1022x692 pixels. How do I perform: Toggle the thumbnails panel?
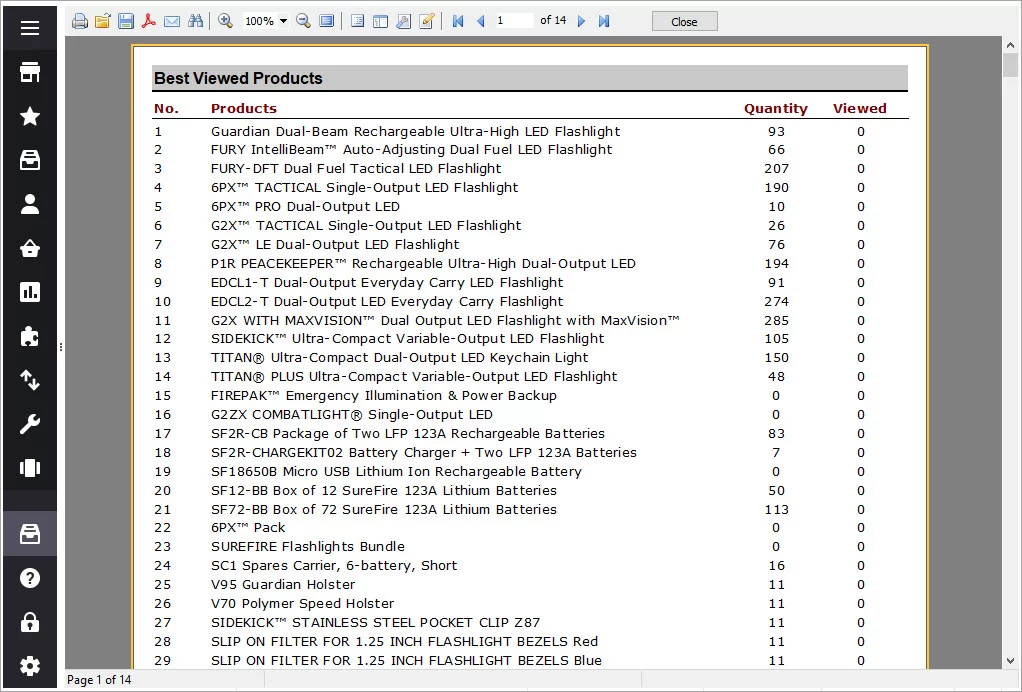click(381, 22)
